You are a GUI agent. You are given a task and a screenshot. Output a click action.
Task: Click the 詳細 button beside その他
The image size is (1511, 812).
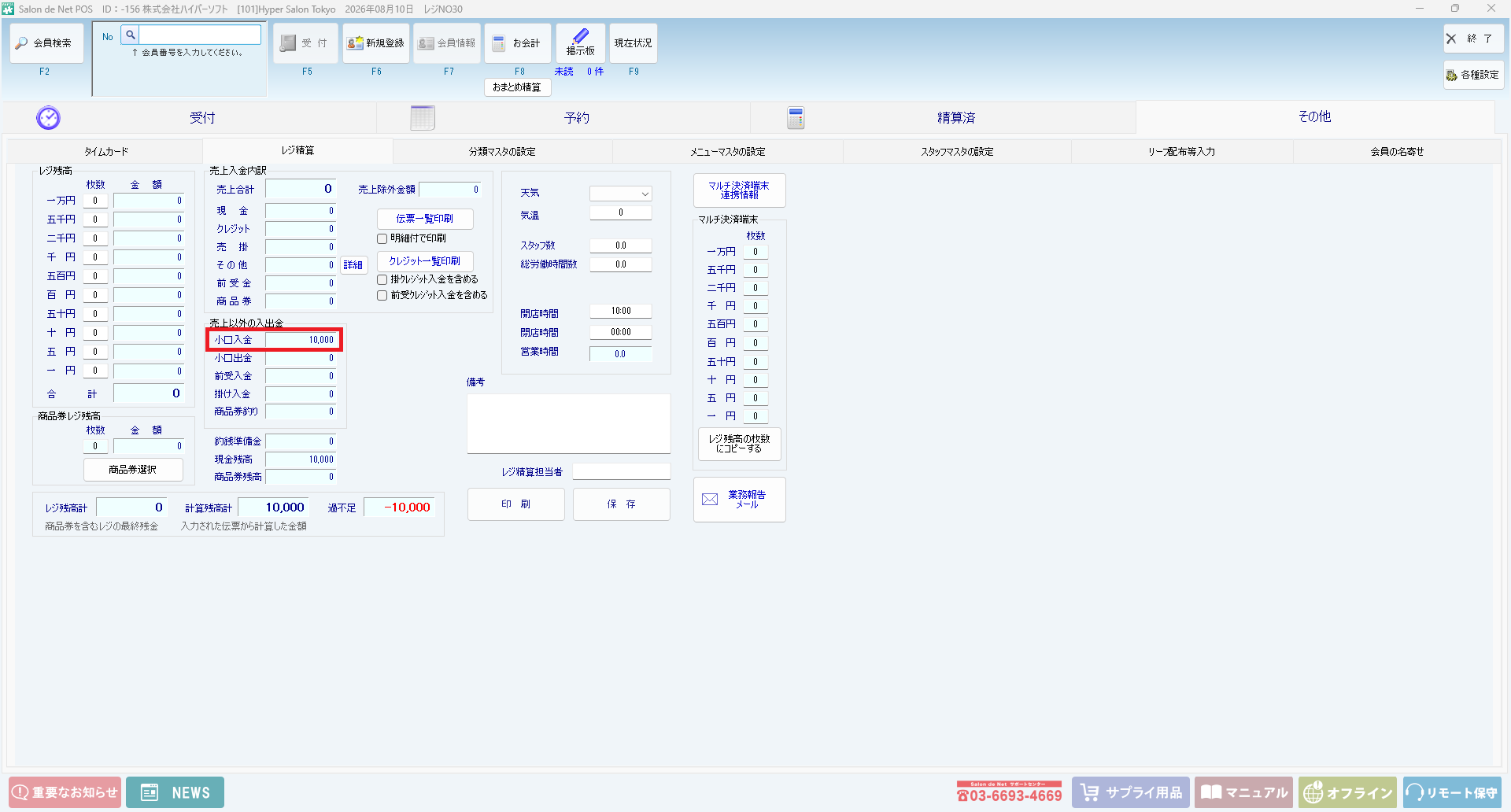pyautogui.click(x=353, y=265)
